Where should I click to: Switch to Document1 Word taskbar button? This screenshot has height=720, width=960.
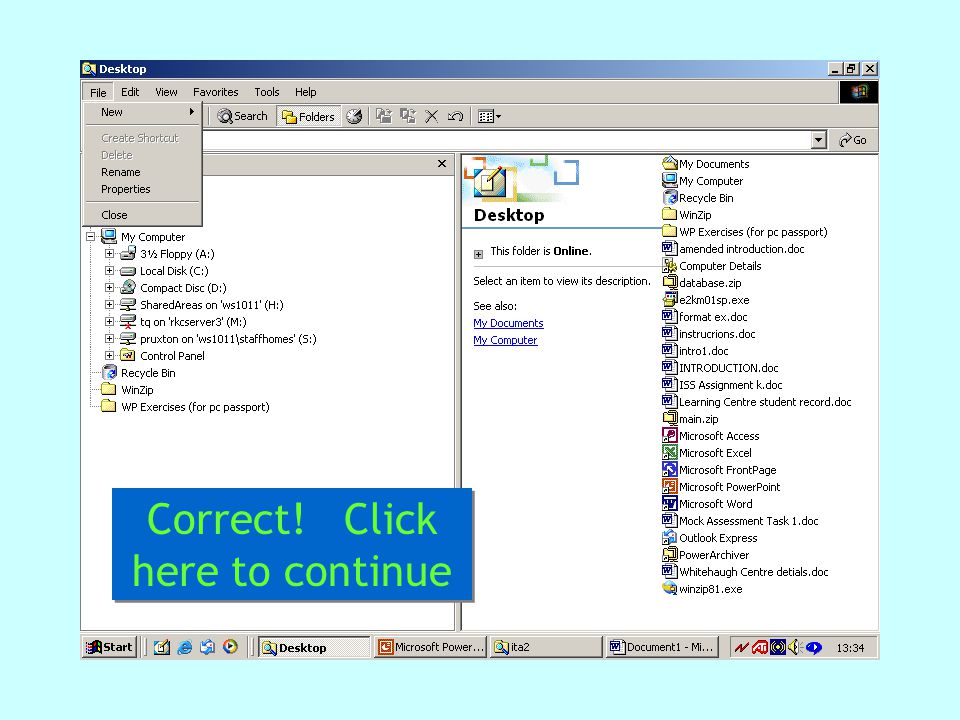(x=662, y=647)
